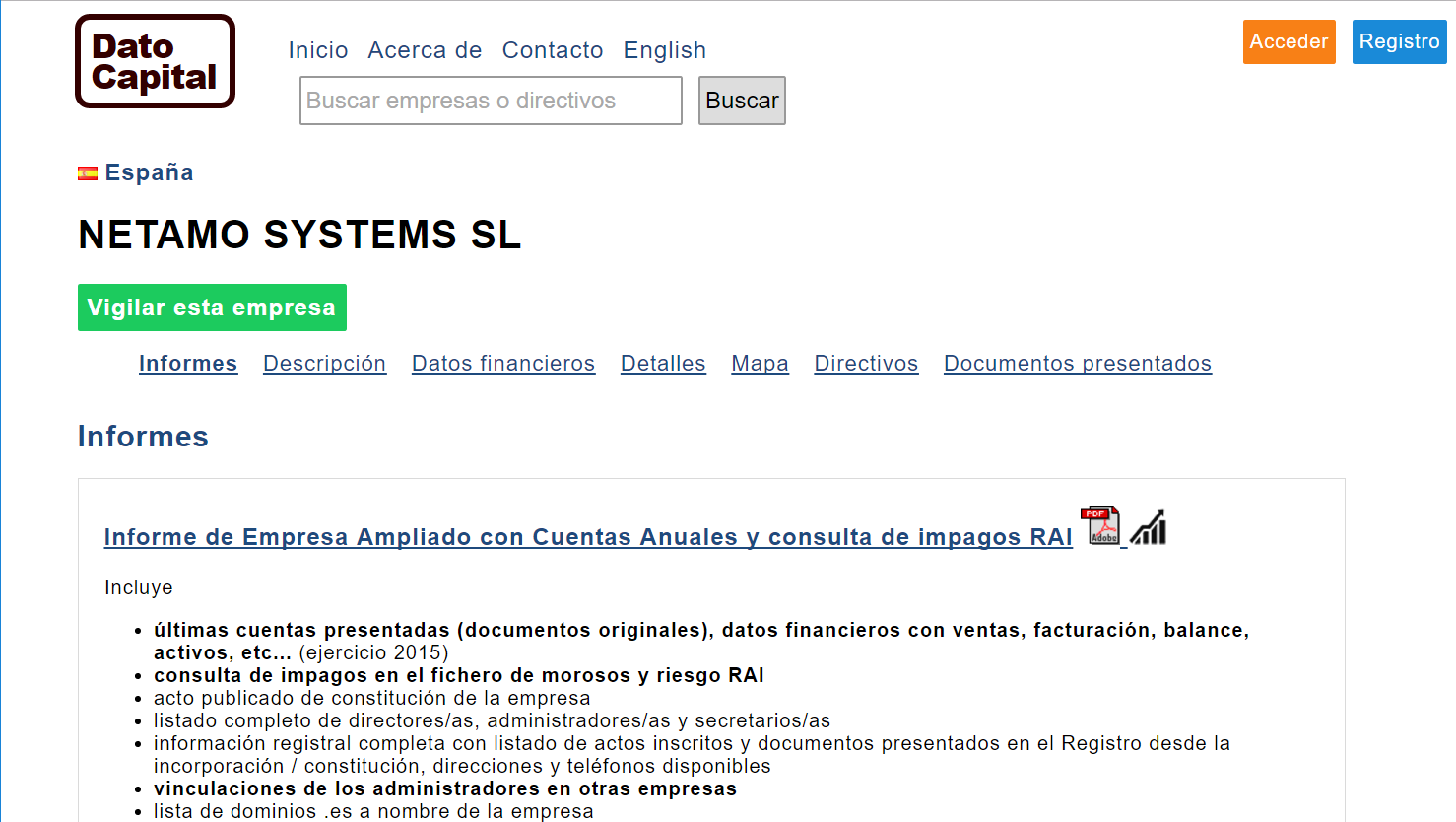The width and height of the screenshot is (1456, 822).
Task: Select the España country link
Action: click(x=150, y=172)
